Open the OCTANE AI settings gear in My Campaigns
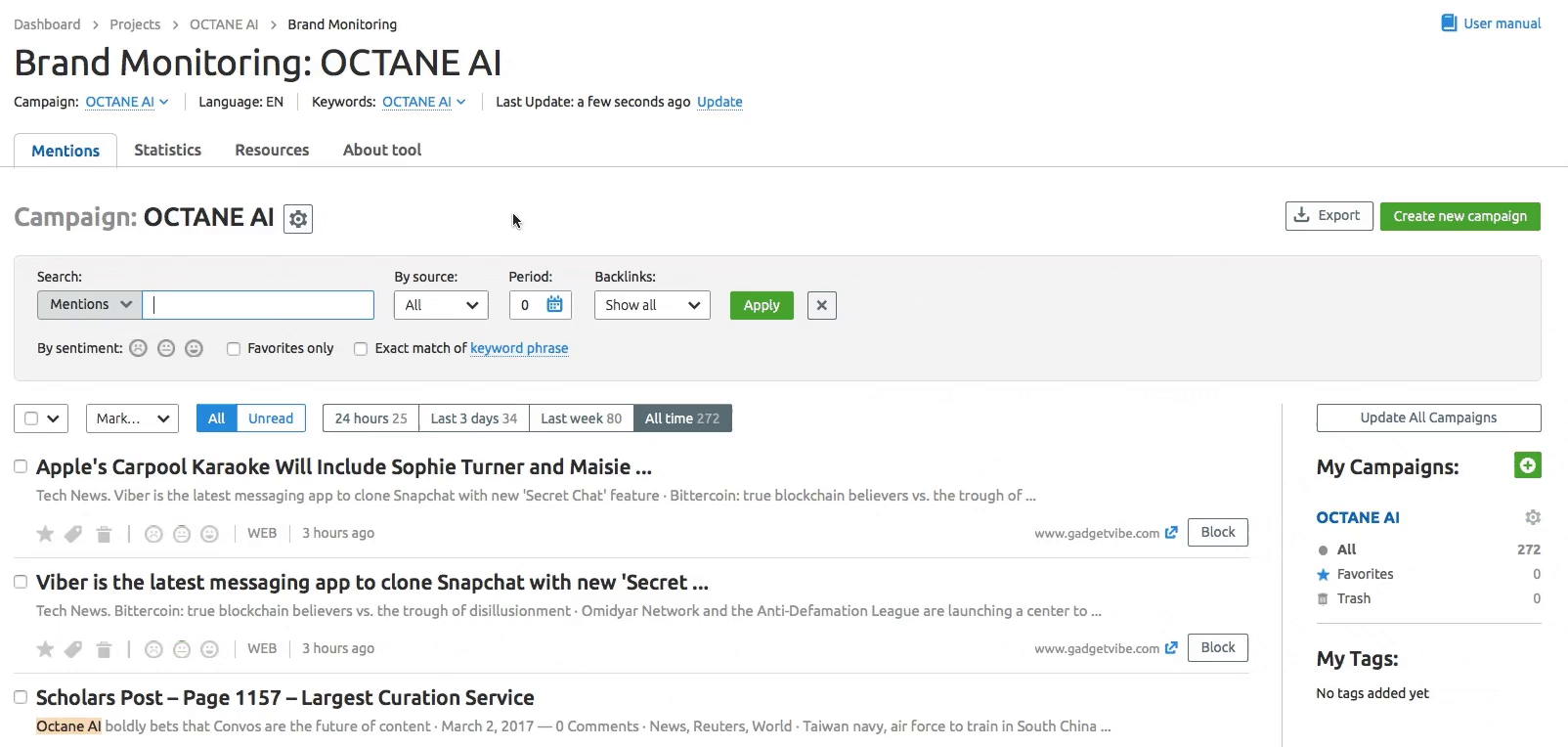1568x747 pixels. 1533,517
